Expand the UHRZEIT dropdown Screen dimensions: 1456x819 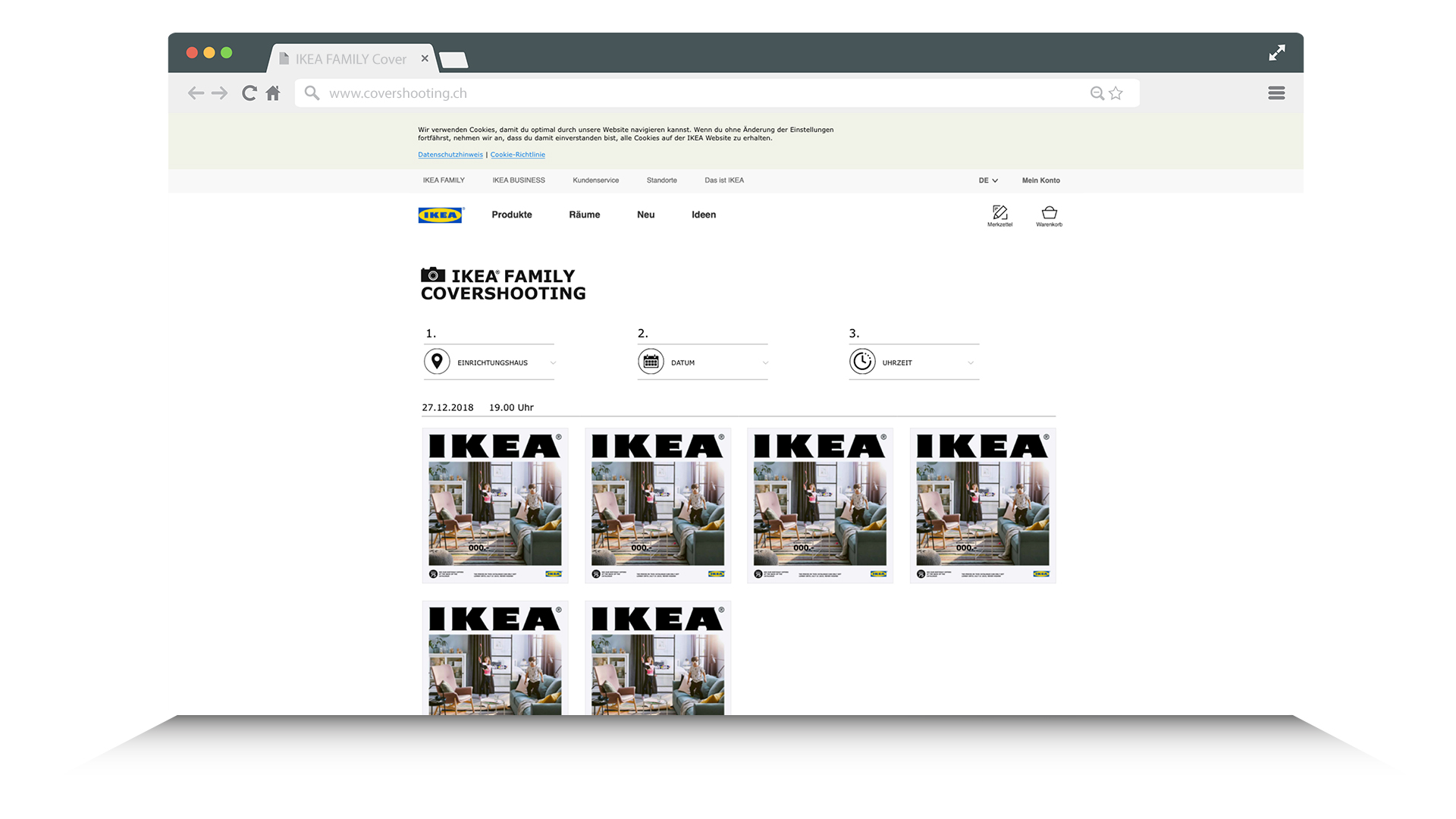point(972,362)
